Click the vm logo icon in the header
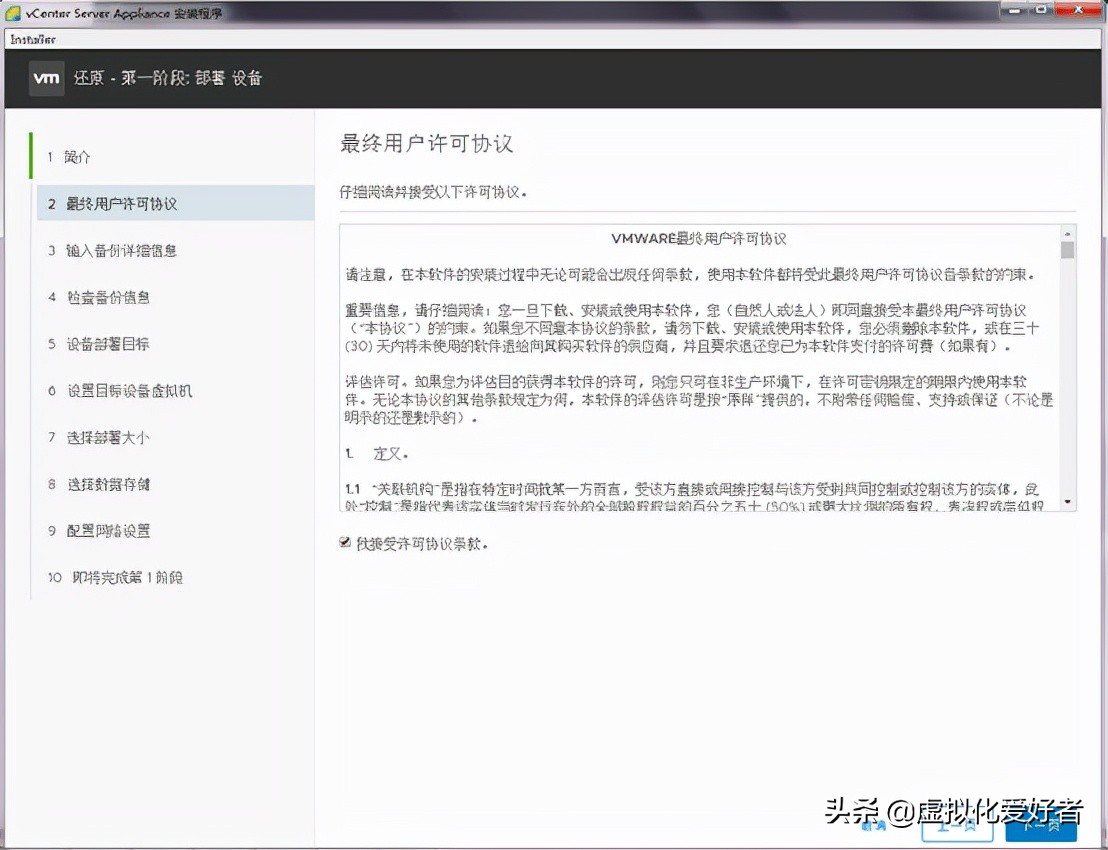 click(x=46, y=77)
